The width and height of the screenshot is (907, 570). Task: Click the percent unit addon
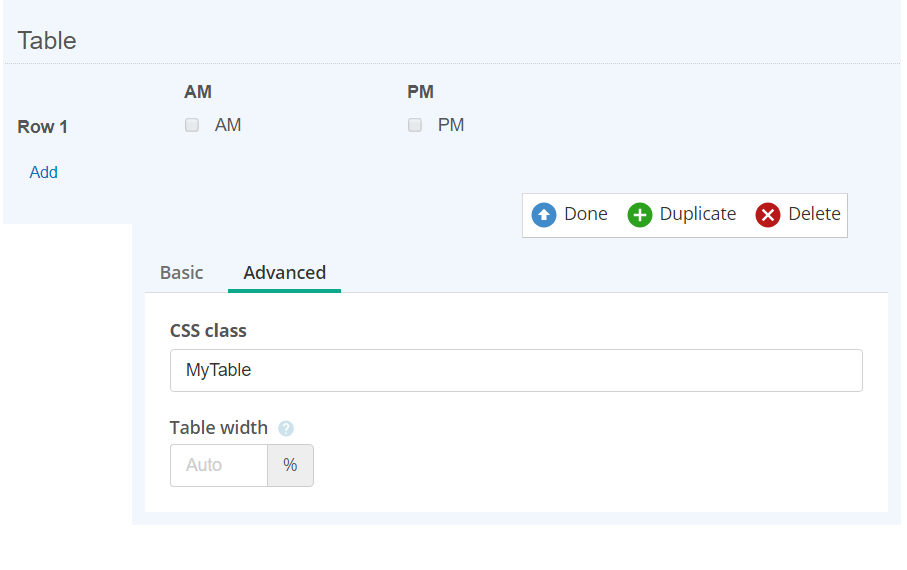pos(290,465)
